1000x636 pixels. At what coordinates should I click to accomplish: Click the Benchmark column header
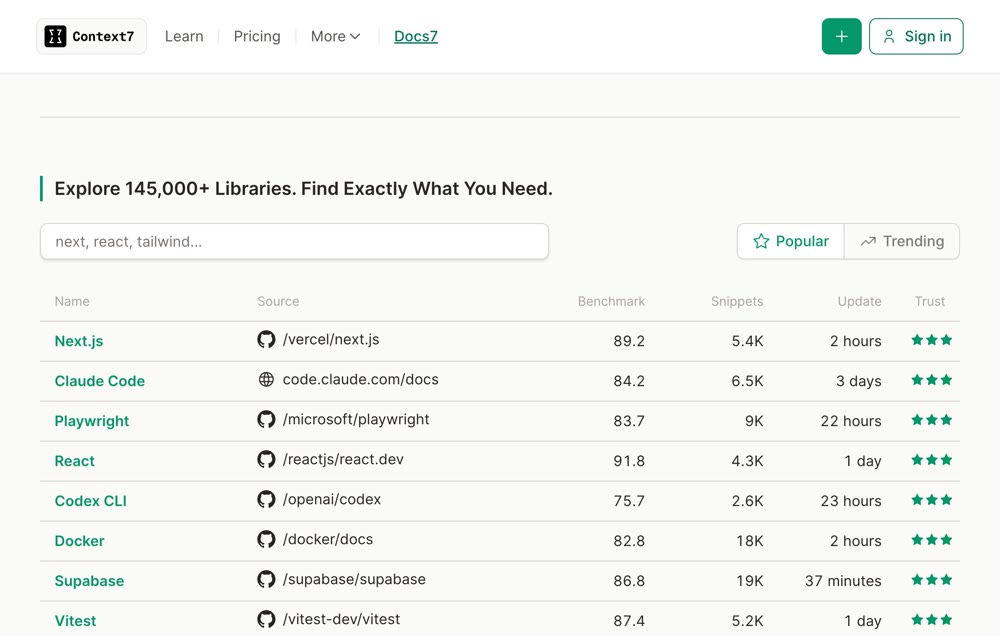coord(612,301)
